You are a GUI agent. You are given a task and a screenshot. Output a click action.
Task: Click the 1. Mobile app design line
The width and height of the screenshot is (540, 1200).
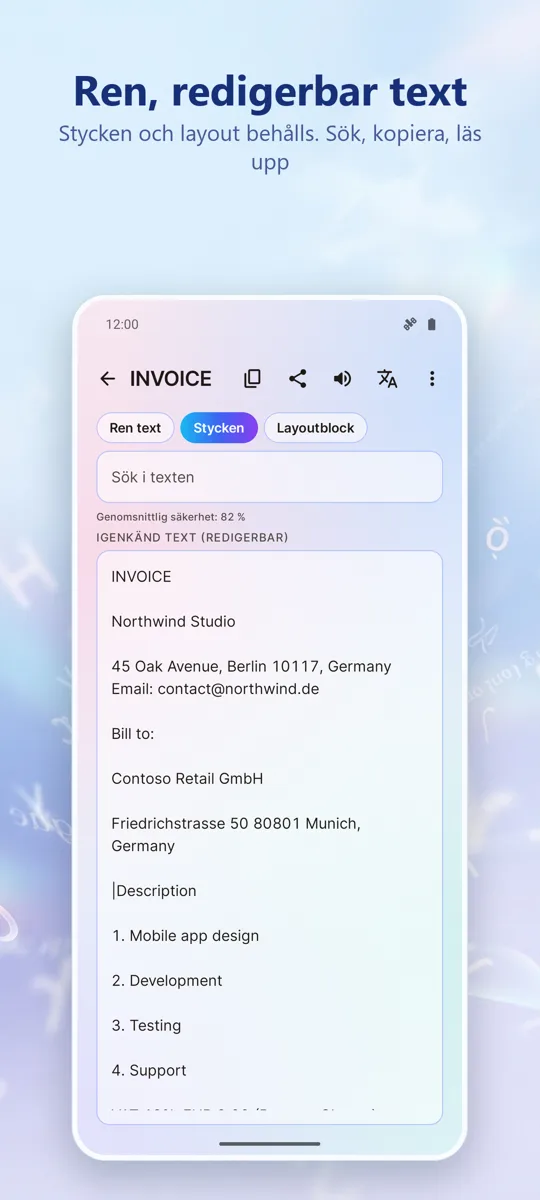pos(185,936)
